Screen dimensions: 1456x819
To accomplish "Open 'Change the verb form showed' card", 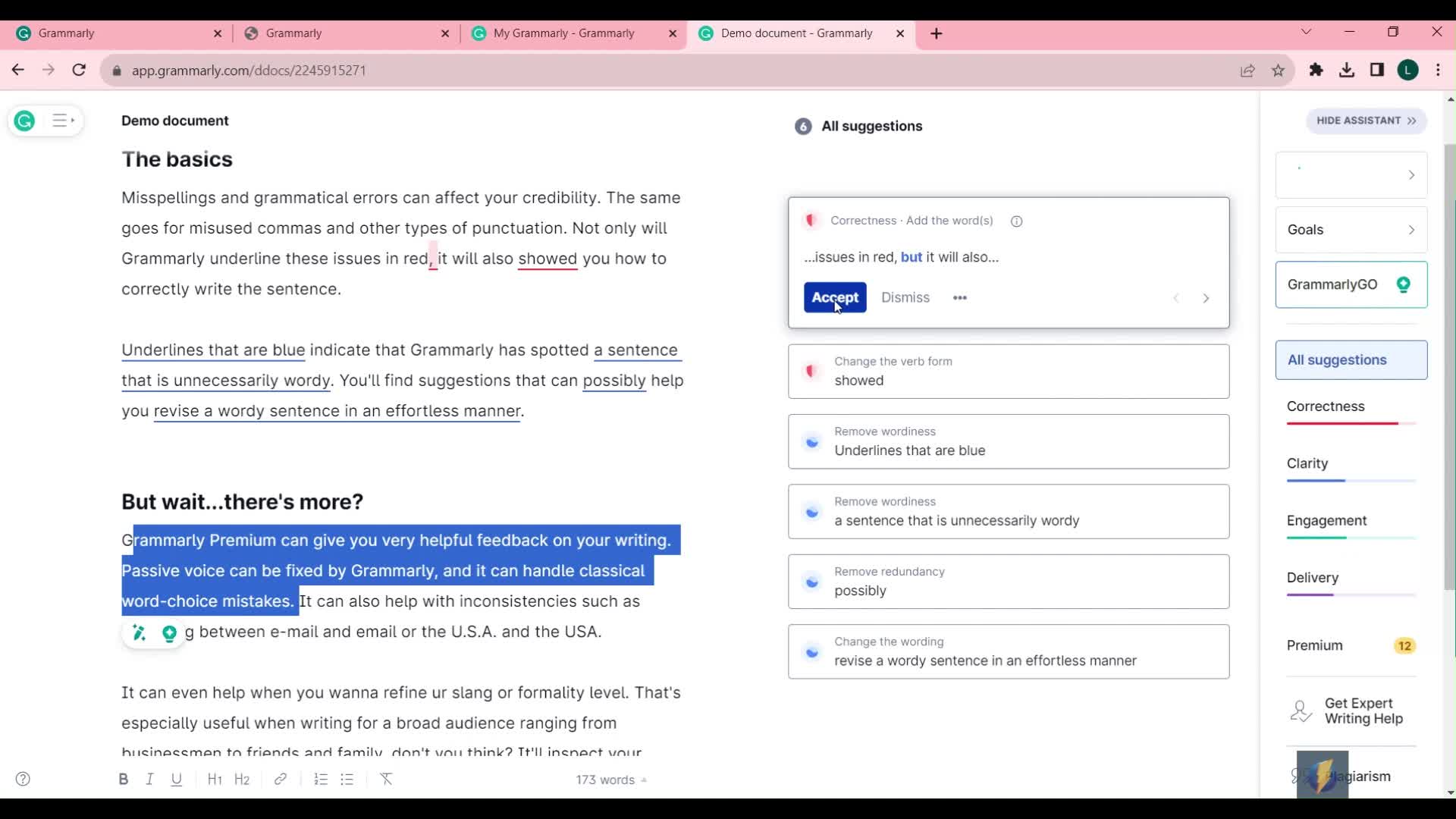I will click(x=1009, y=372).
